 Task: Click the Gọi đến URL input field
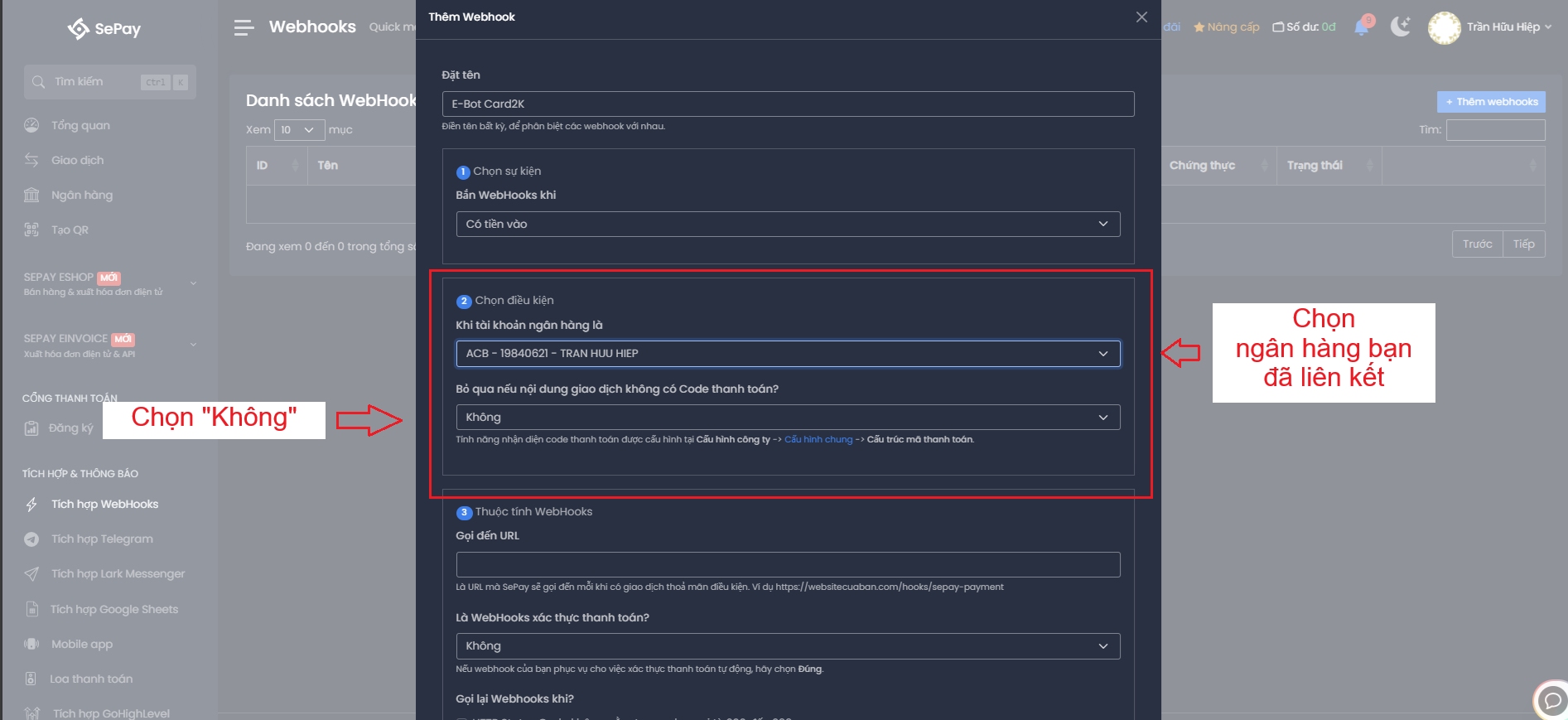click(x=788, y=565)
